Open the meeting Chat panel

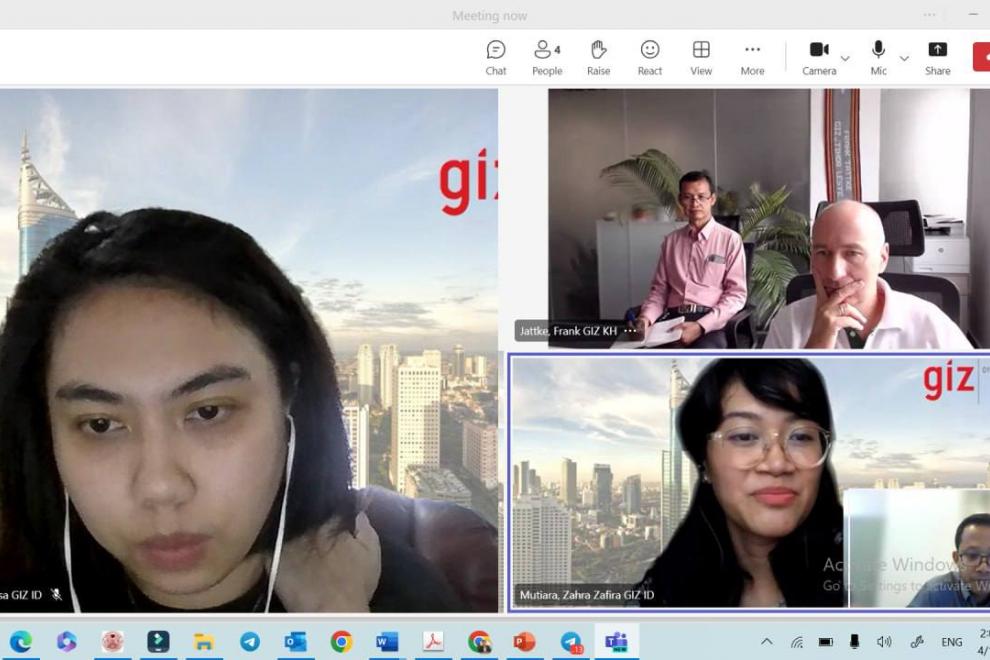pyautogui.click(x=496, y=57)
